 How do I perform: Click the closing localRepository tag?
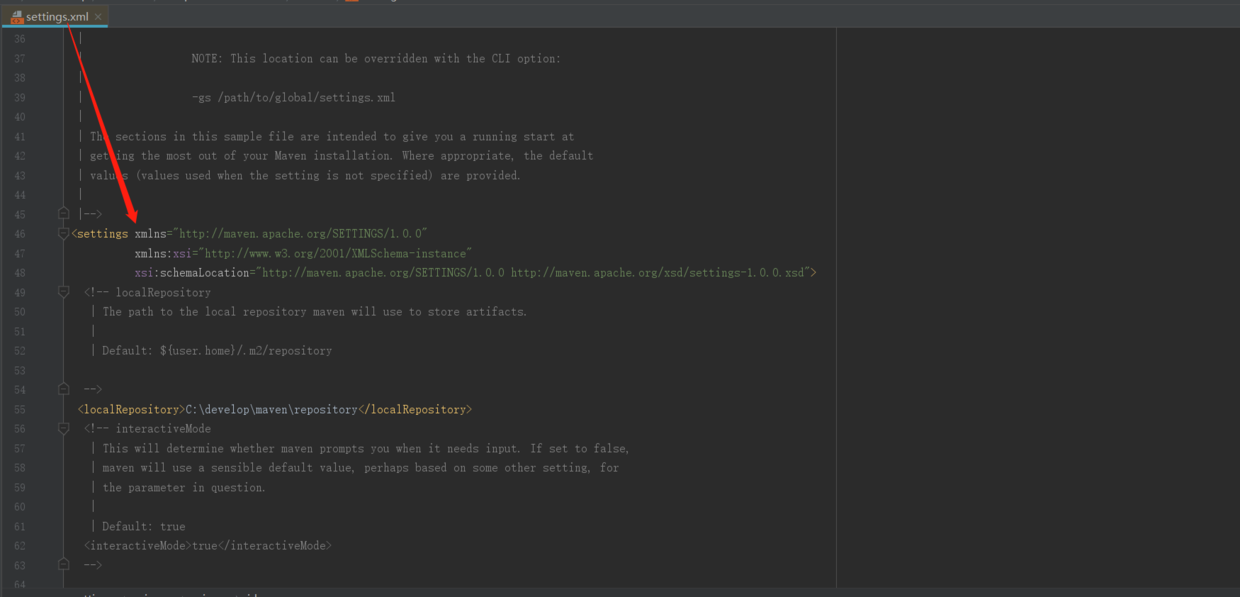point(415,410)
